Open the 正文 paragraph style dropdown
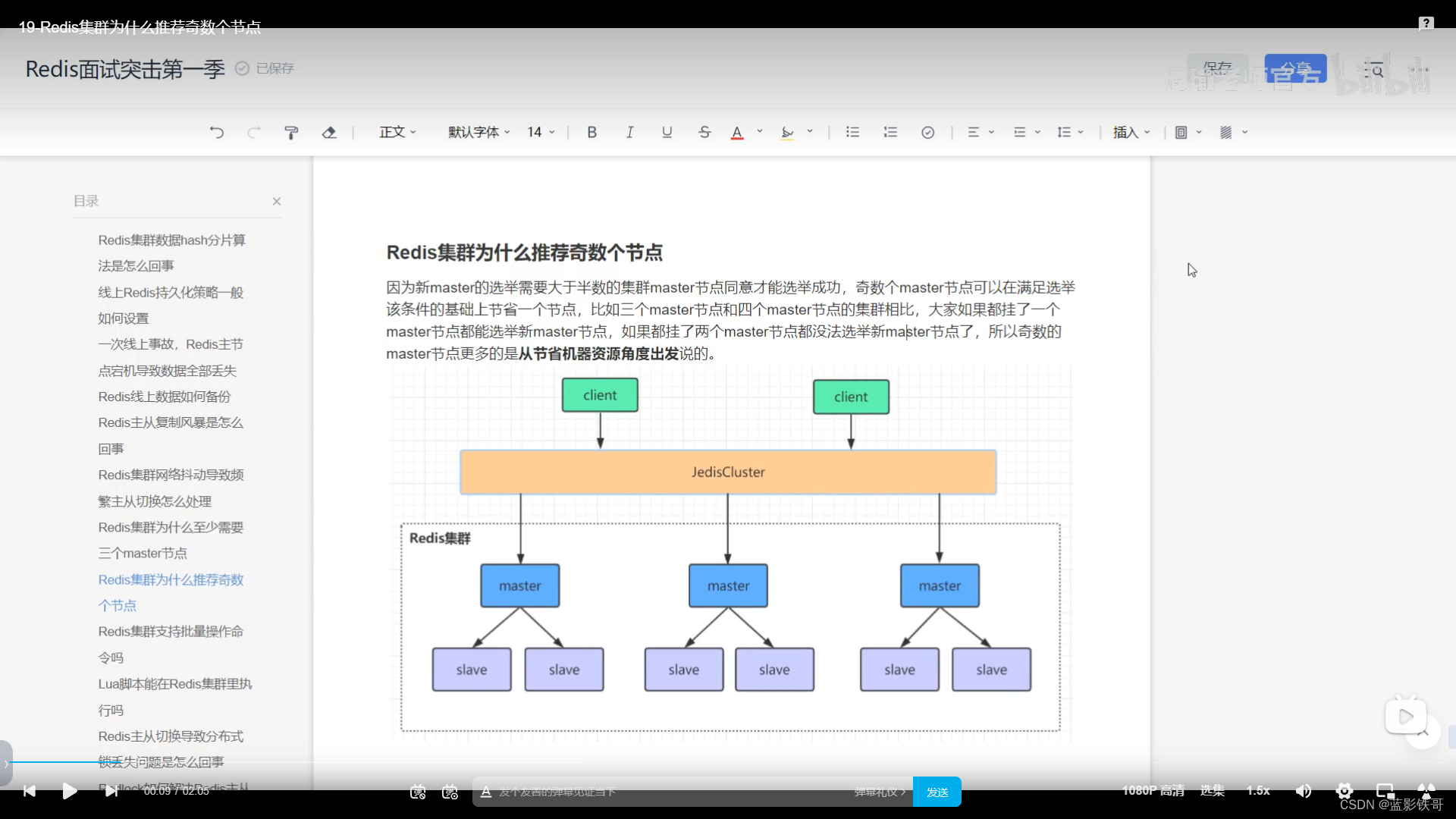The width and height of the screenshot is (1456, 819). pos(398,133)
